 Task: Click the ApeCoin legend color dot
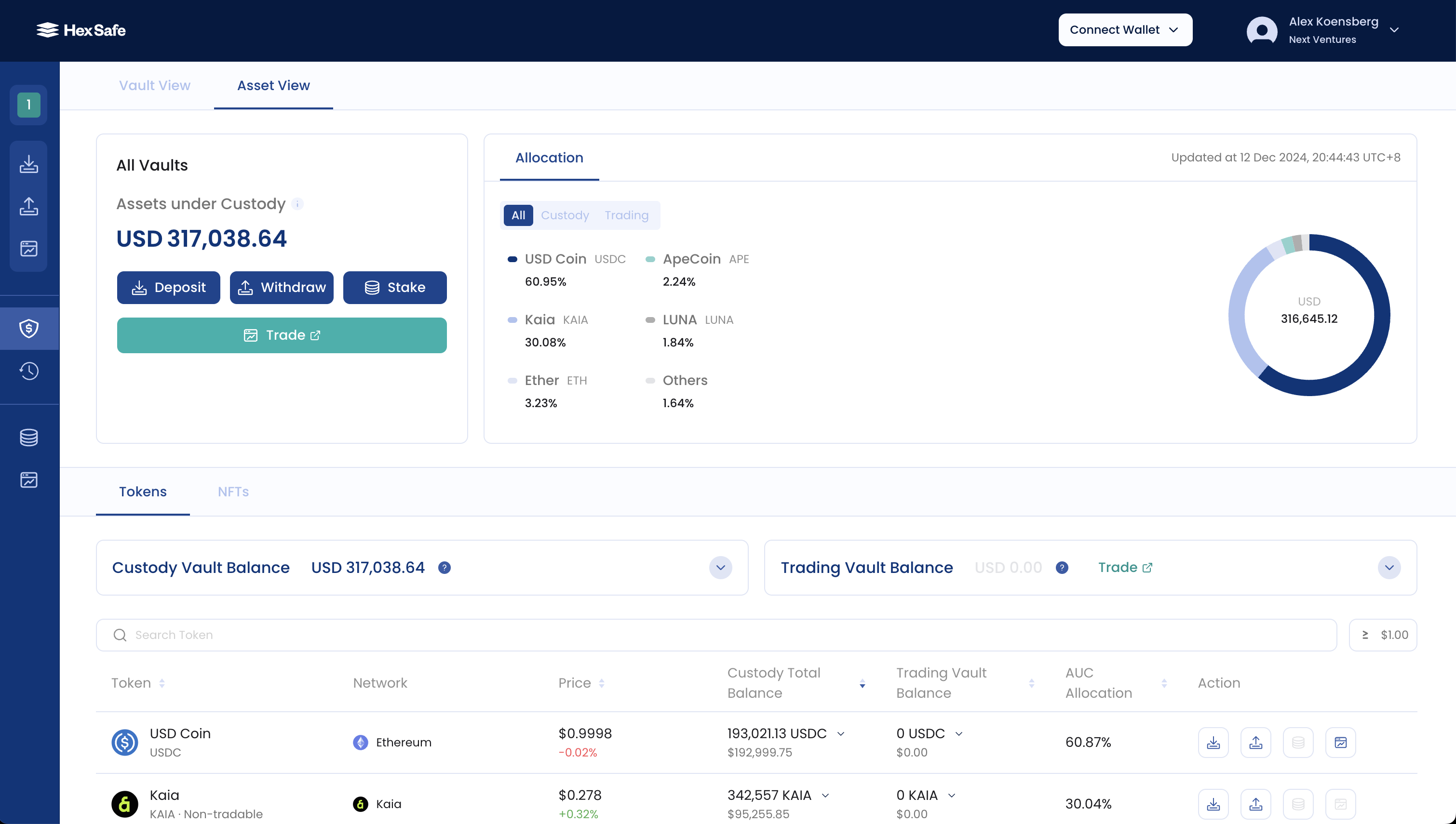pyautogui.click(x=650, y=259)
